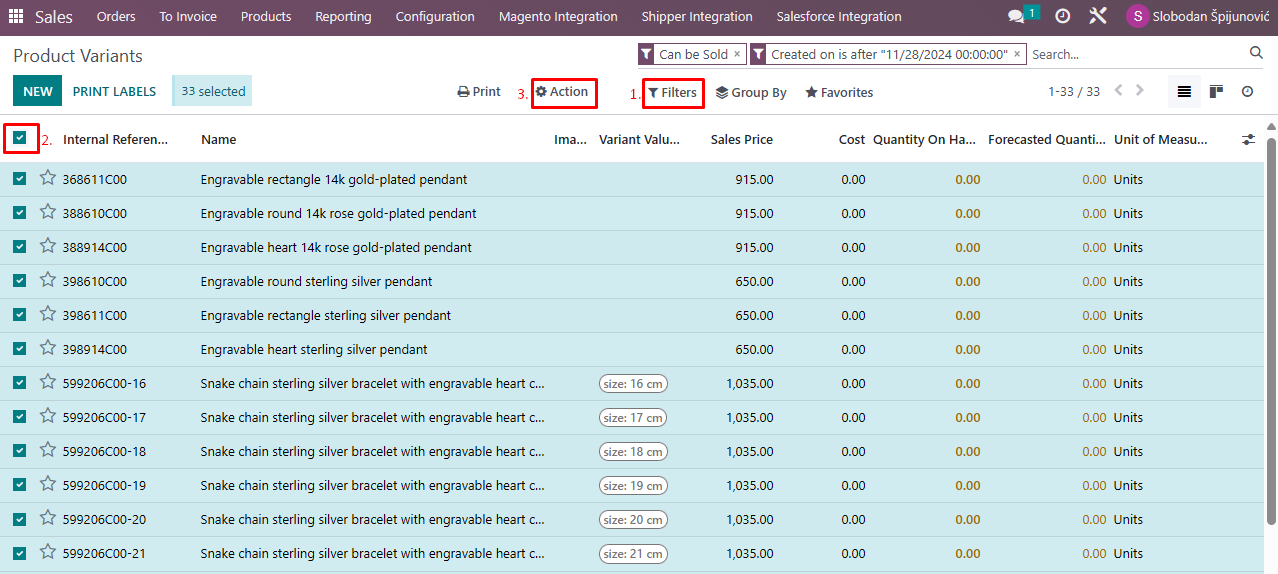Click the NEW button

pos(38,91)
